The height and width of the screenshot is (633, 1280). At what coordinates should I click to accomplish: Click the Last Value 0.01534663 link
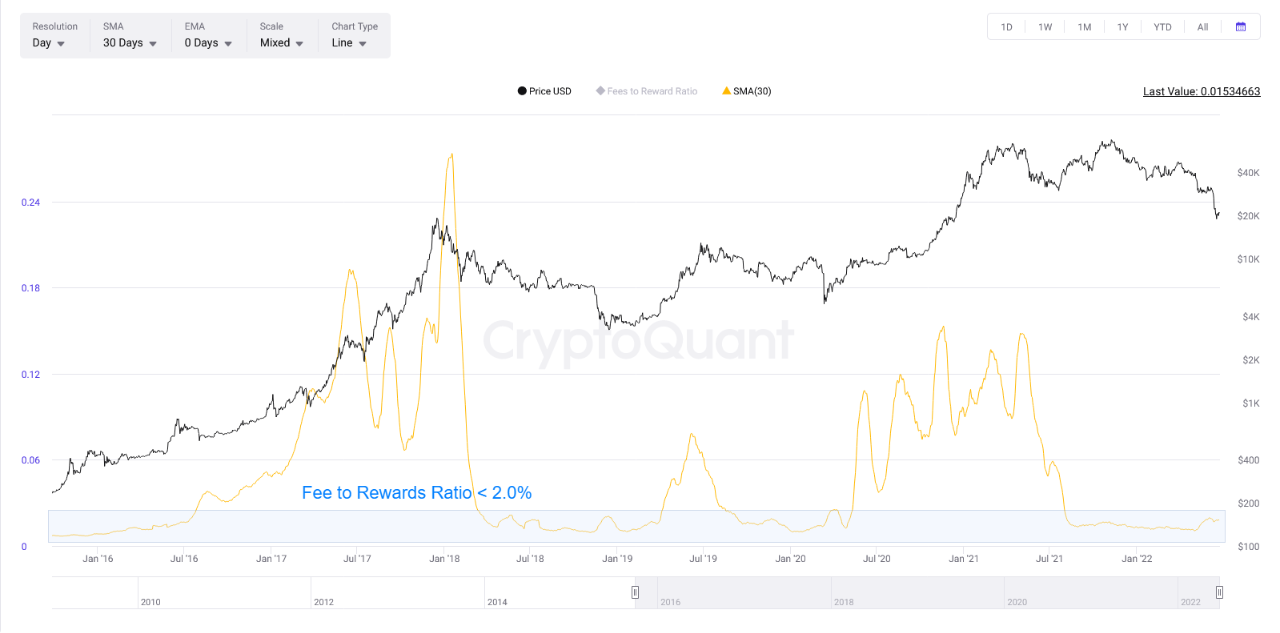pos(1202,91)
